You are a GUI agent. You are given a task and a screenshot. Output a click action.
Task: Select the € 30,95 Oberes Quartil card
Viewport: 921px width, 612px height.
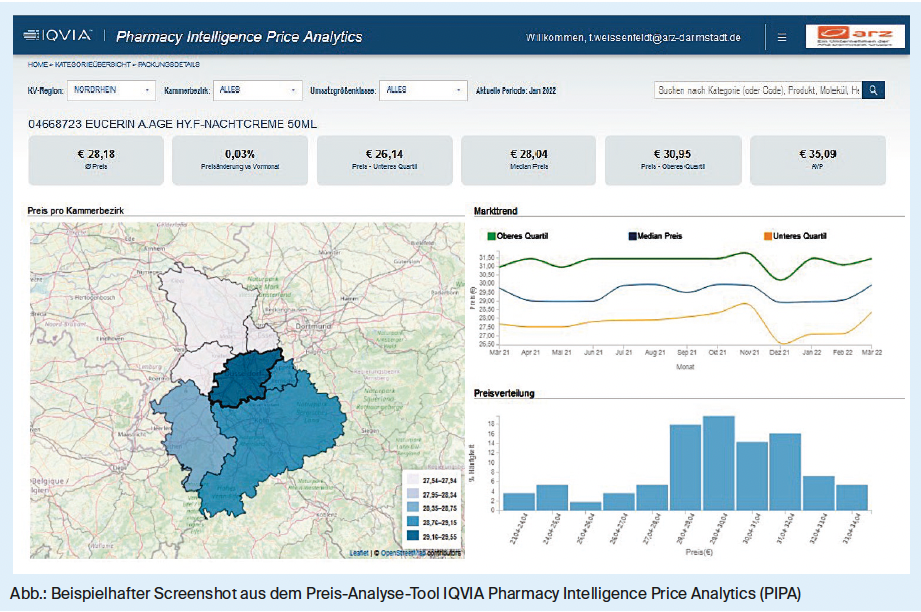pyautogui.click(x=673, y=160)
